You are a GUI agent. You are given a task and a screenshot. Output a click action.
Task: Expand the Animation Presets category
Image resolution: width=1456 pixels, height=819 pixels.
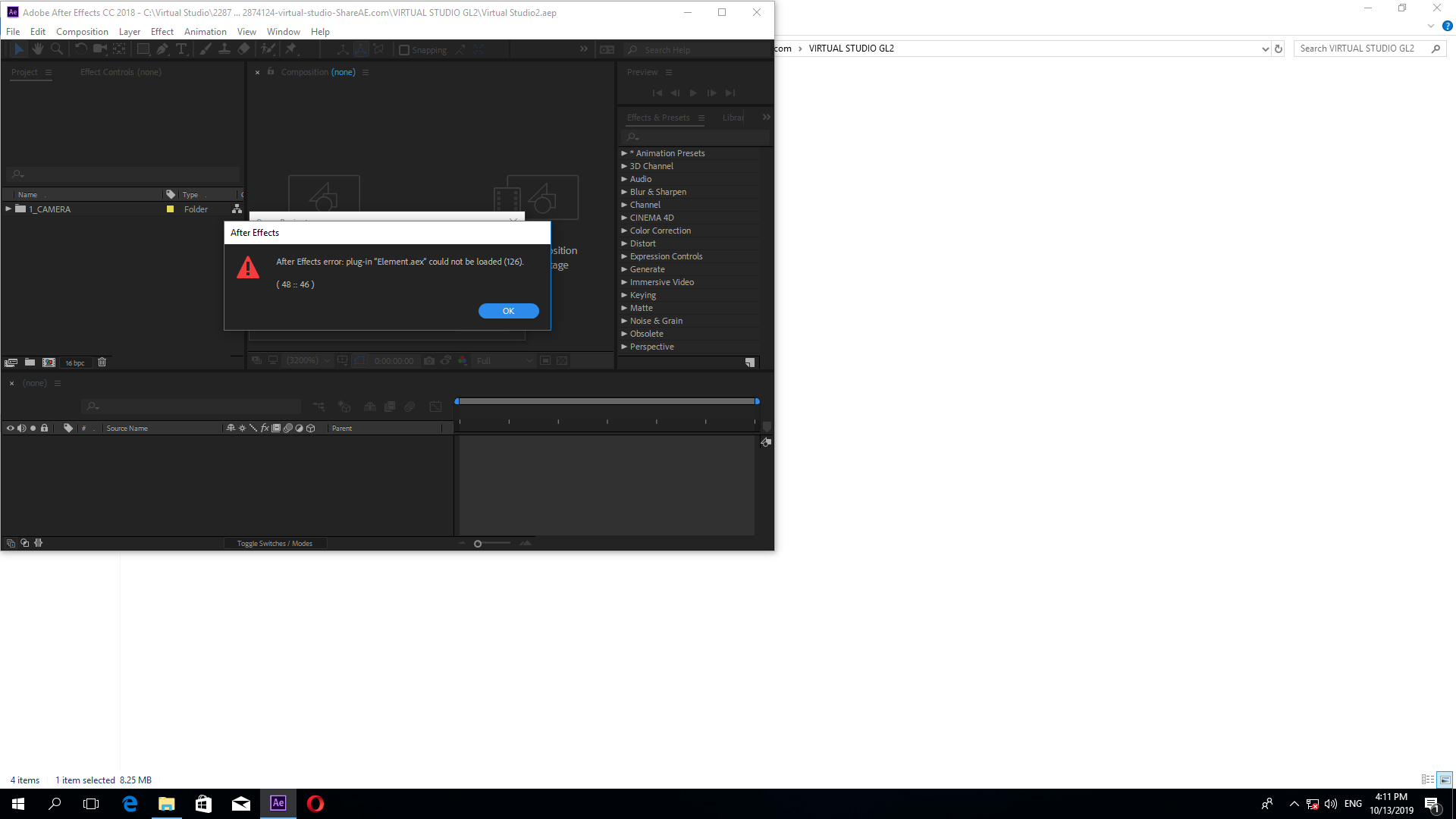click(624, 153)
